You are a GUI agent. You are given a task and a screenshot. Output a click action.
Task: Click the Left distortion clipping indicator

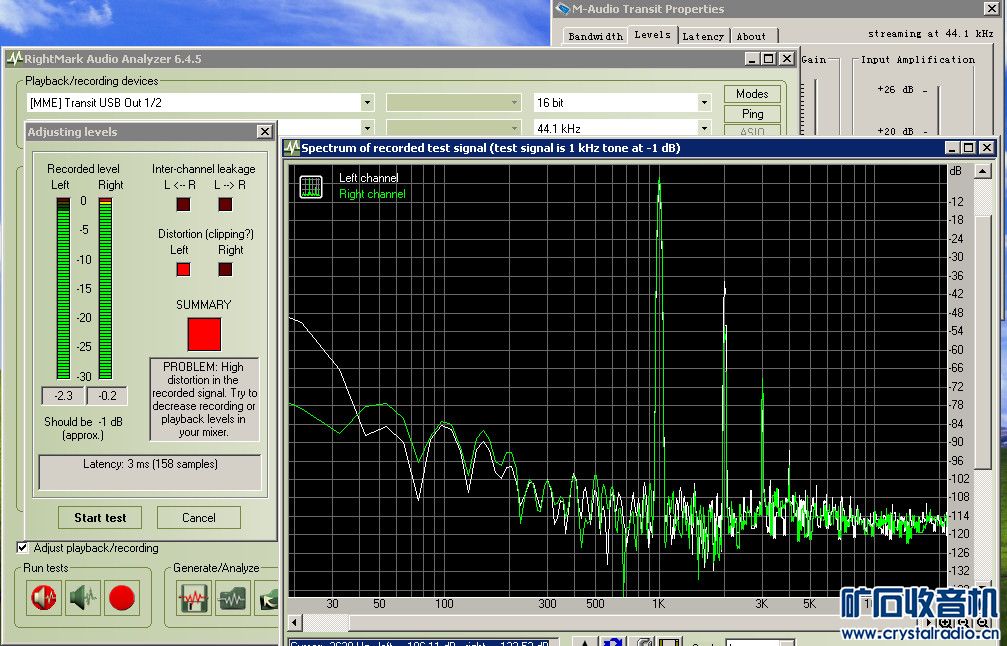click(x=183, y=269)
